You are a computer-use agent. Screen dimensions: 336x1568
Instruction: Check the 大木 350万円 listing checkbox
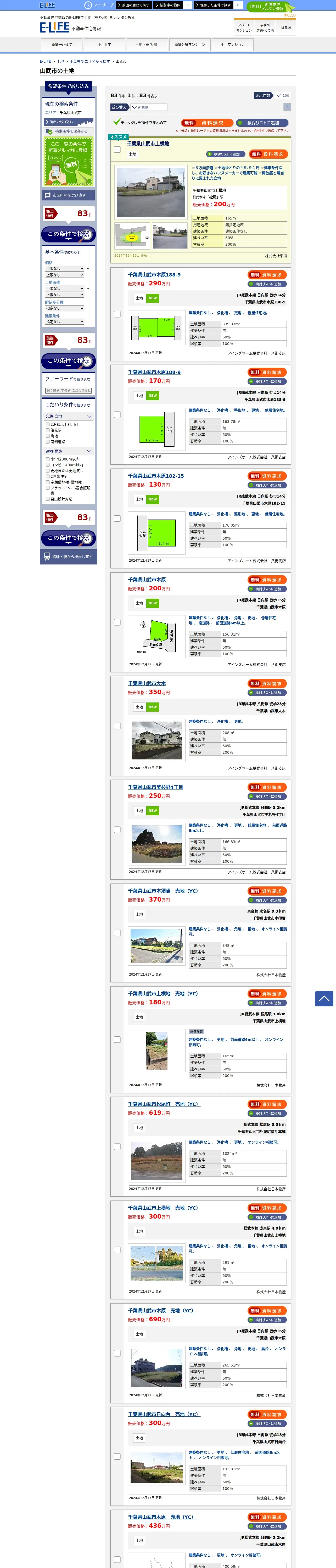pos(117,726)
